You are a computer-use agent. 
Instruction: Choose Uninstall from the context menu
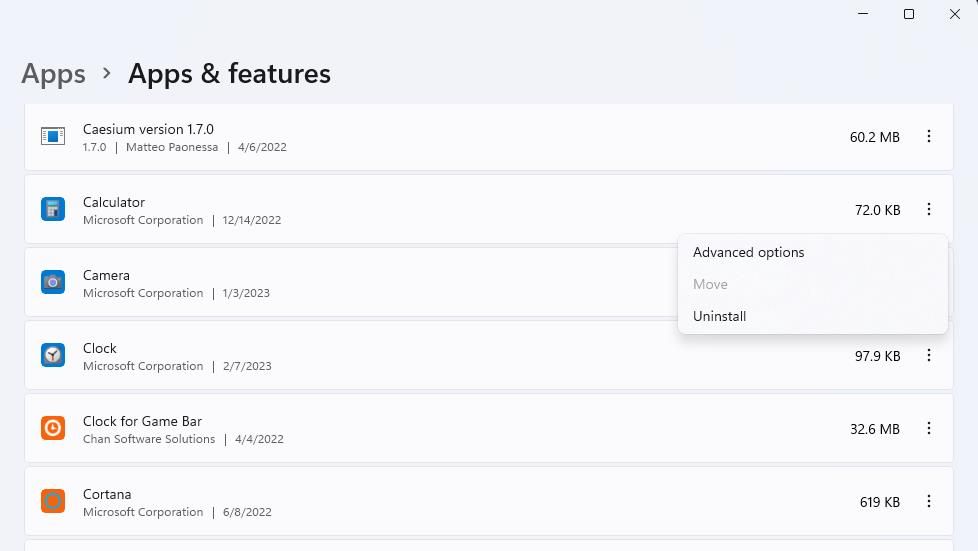719,316
